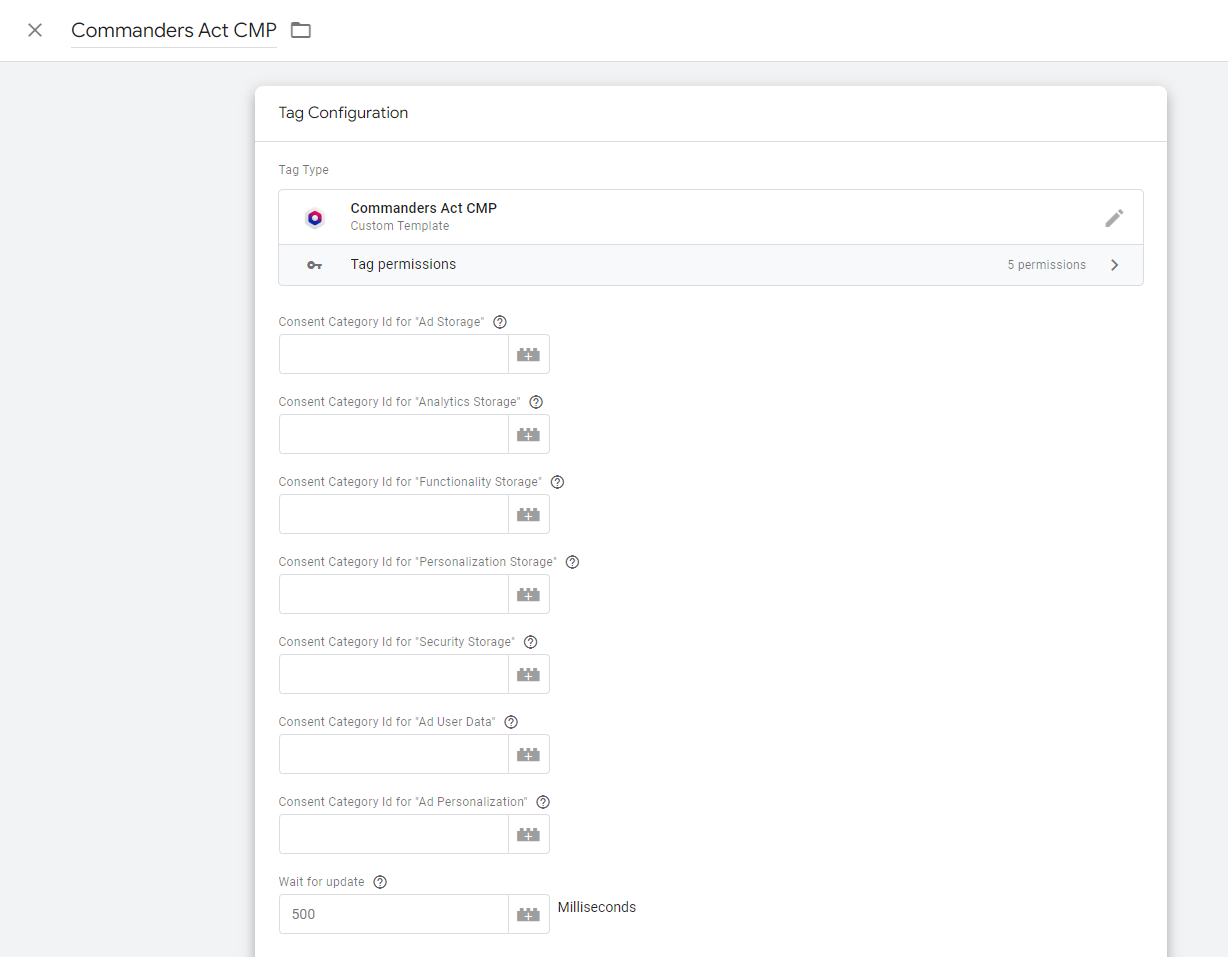Insert variable for Security Storage field
This screenshot has width=1228, height=957.
point(528,674)
